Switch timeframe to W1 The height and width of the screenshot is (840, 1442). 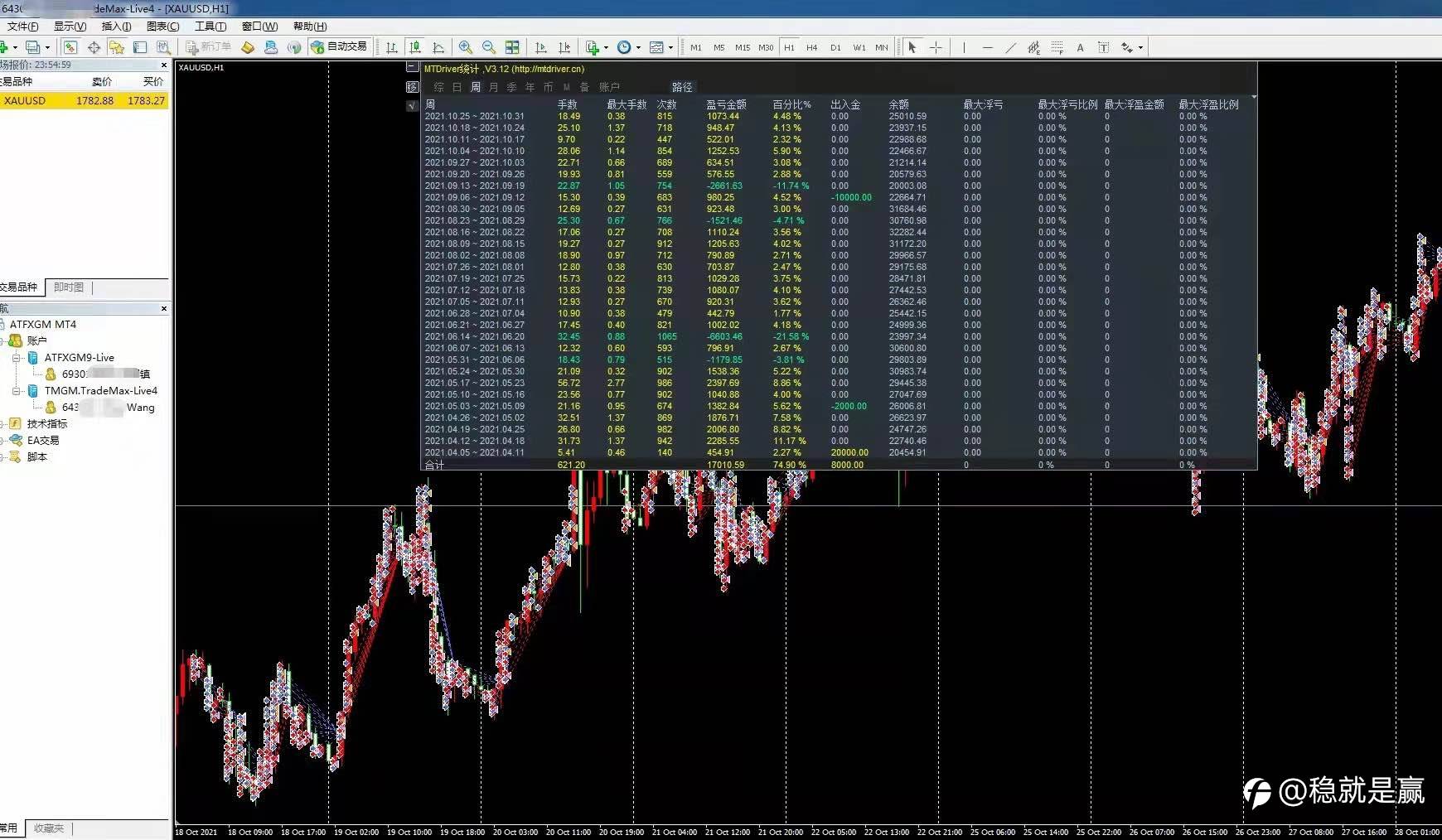pyautogui.click(x=859, y=47)
